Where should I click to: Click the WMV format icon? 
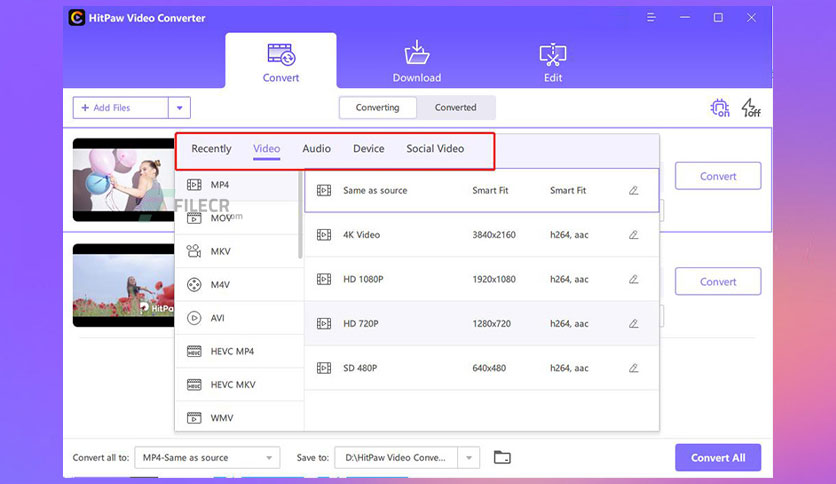pos(194,418)
